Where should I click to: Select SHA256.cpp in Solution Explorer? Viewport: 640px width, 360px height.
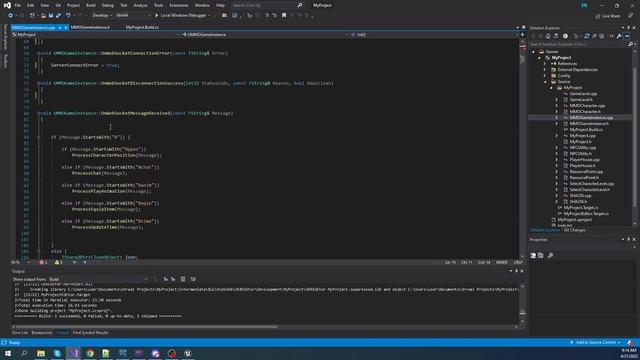click(580, 196)
